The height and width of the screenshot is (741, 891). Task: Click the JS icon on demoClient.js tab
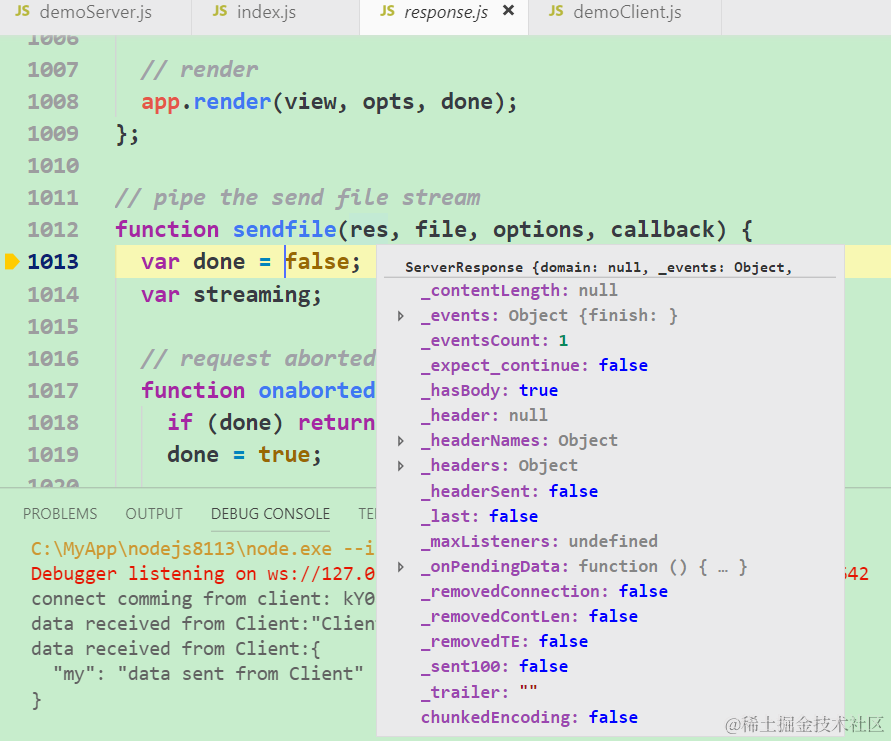[x=556, y=11]
